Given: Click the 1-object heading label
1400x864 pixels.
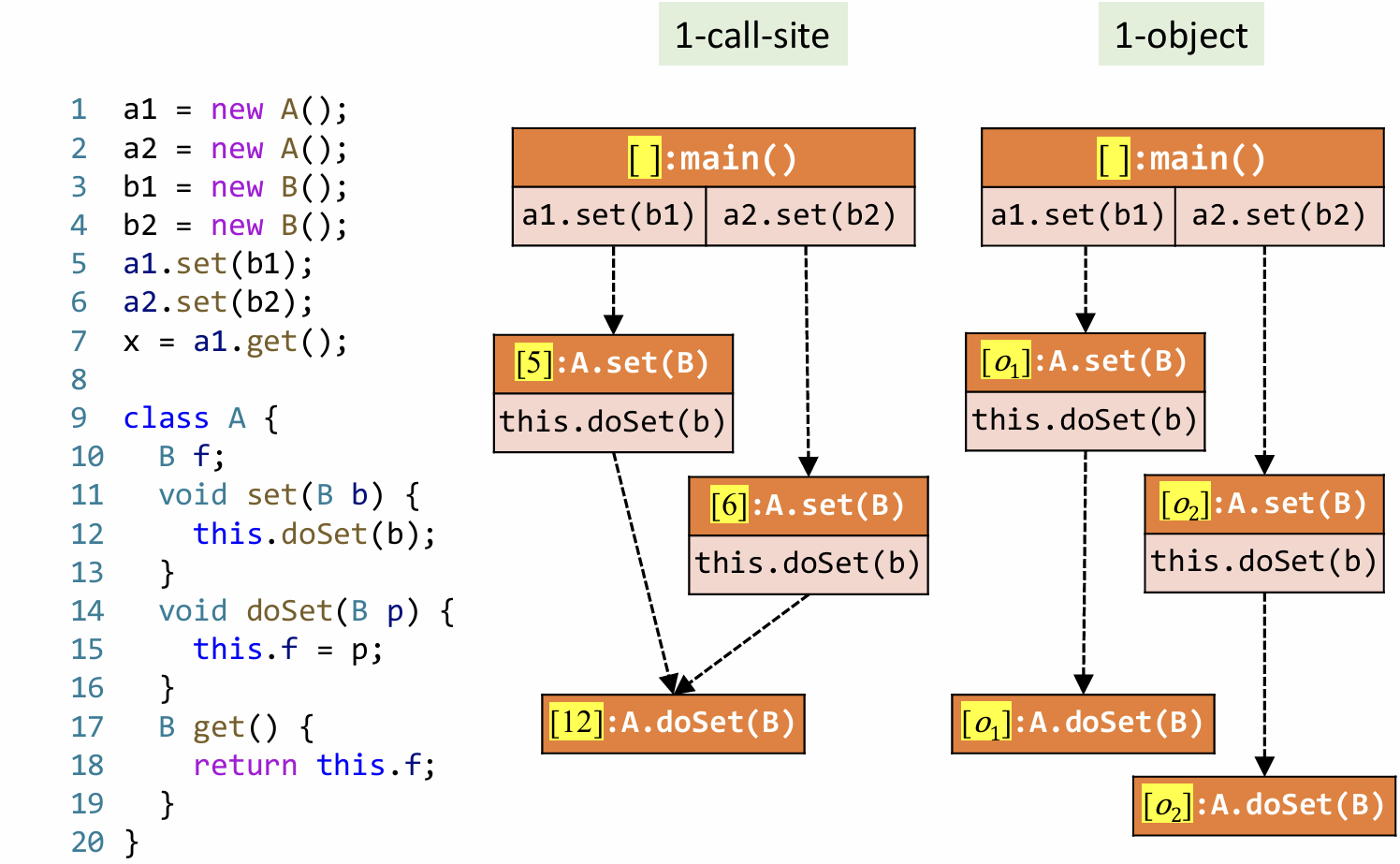Looking at the screenshot, I should tap(1180, 36).
